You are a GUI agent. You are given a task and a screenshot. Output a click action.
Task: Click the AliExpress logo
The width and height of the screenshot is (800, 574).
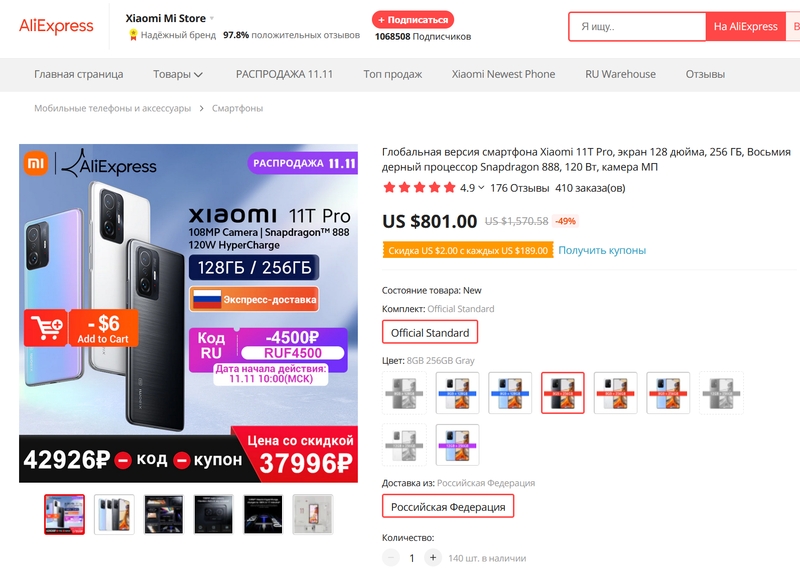[56, 26]
